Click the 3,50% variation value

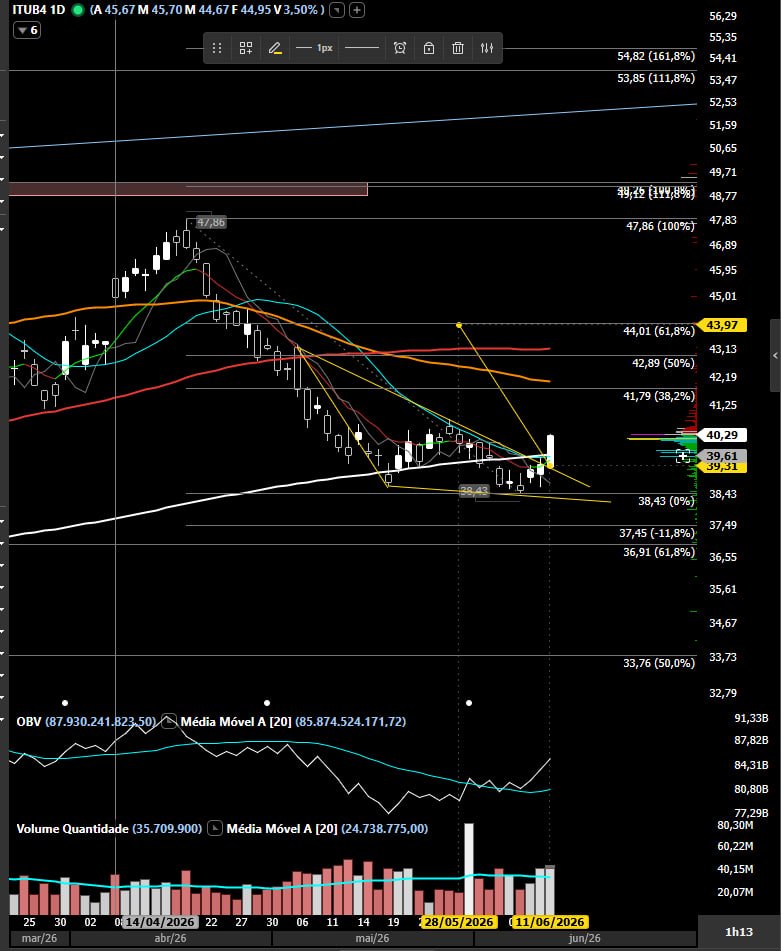(299, 10)
